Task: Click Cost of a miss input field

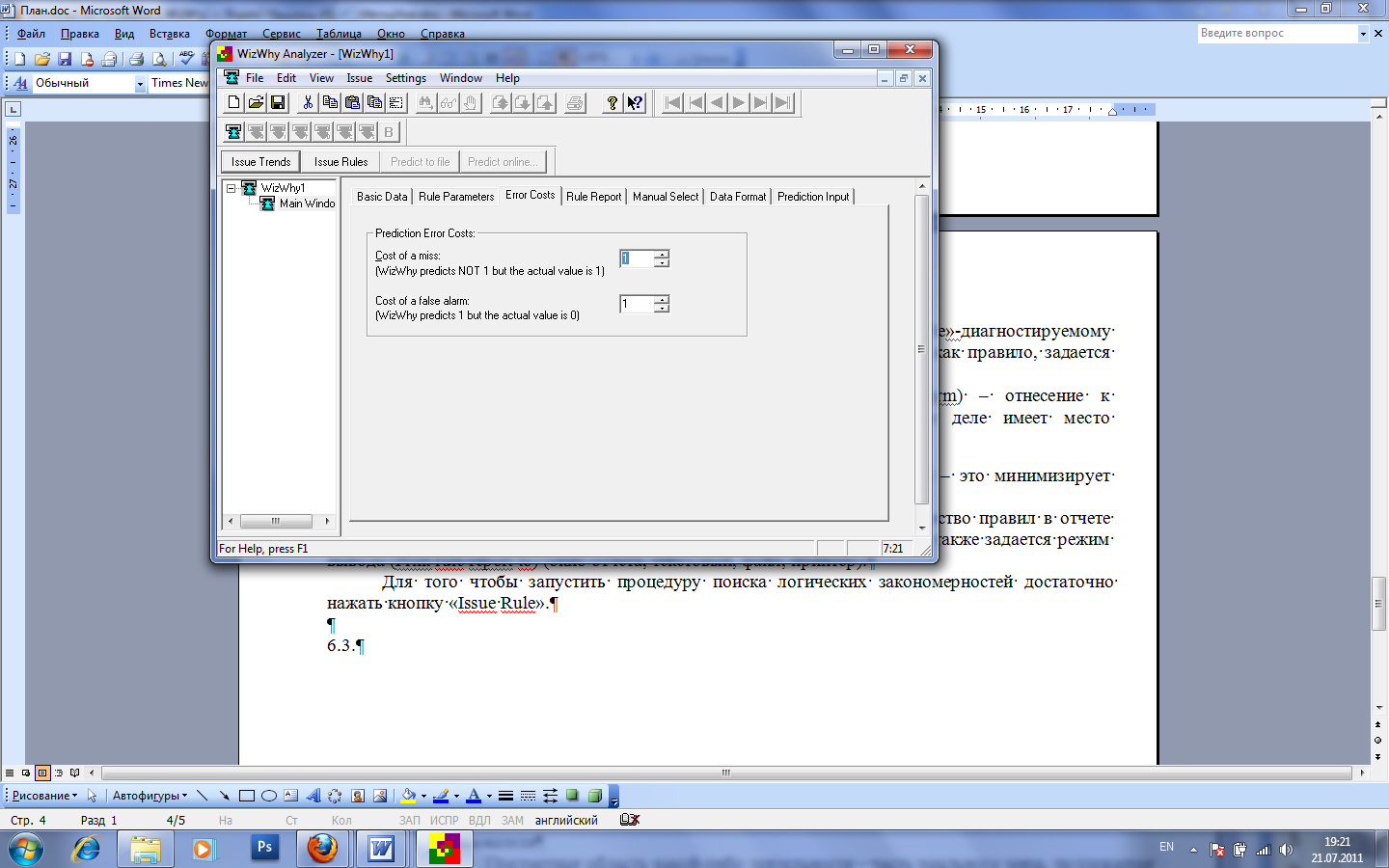Action: 637,258
